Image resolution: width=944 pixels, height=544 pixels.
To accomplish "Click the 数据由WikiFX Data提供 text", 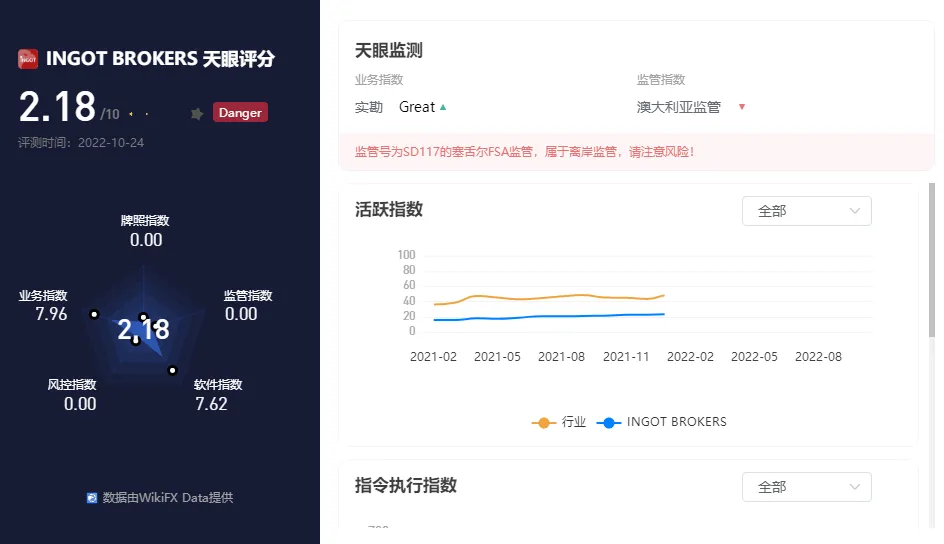I will coord(167,498).
